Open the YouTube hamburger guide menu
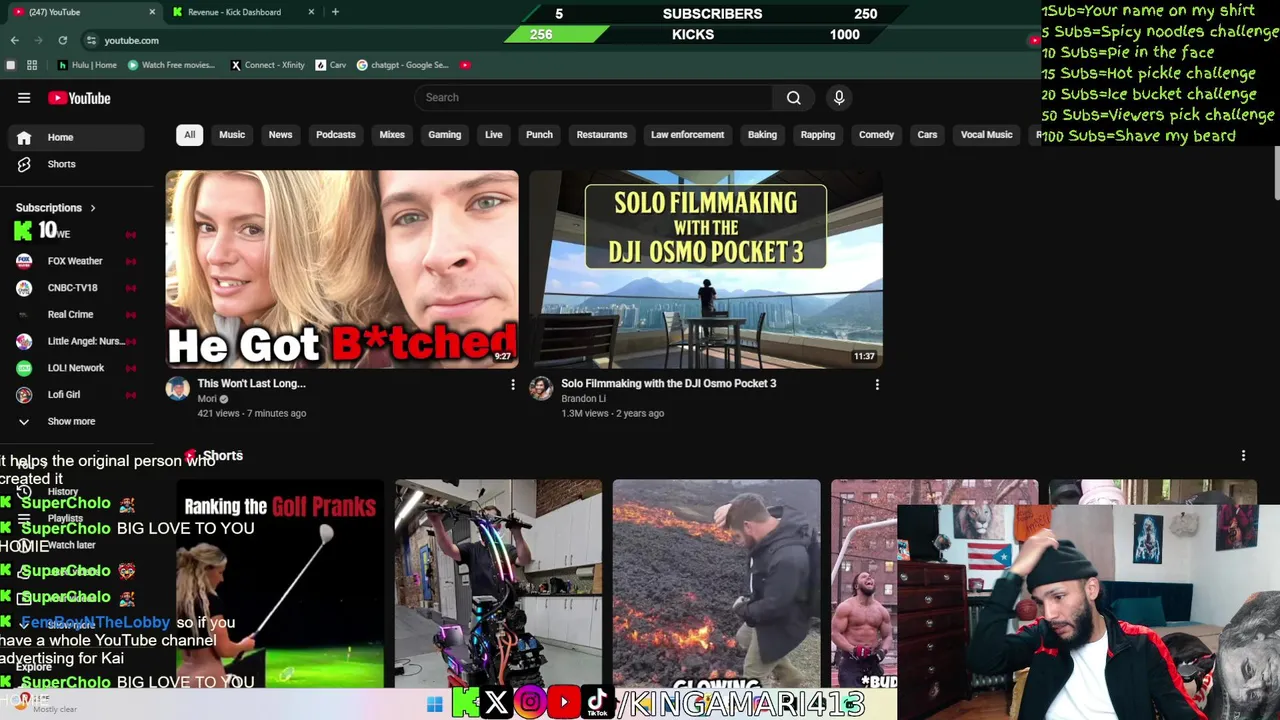Screen dimensions: 1280x720 (x=24, y=98)
